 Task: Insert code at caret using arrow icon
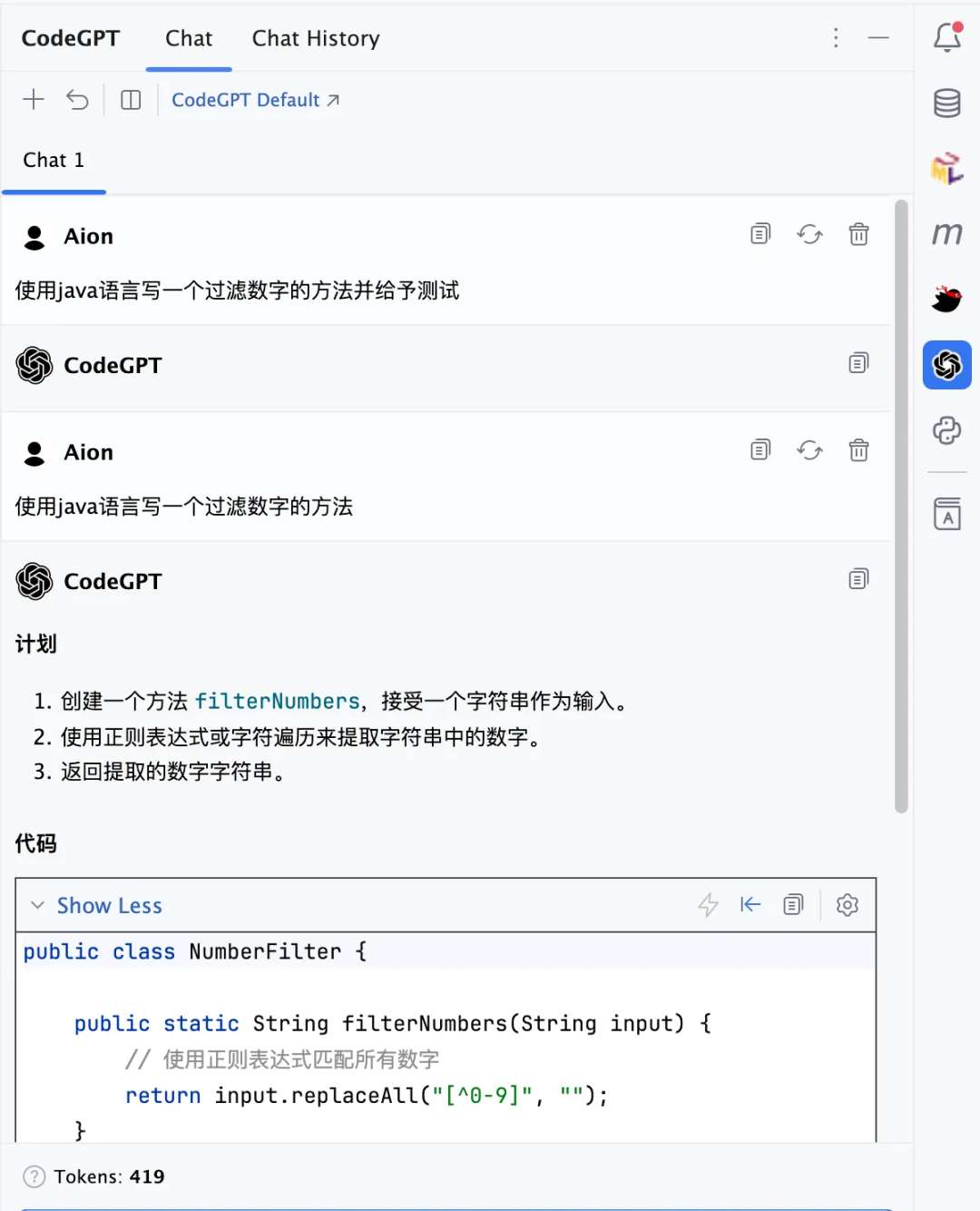click(x=750, y=904)
